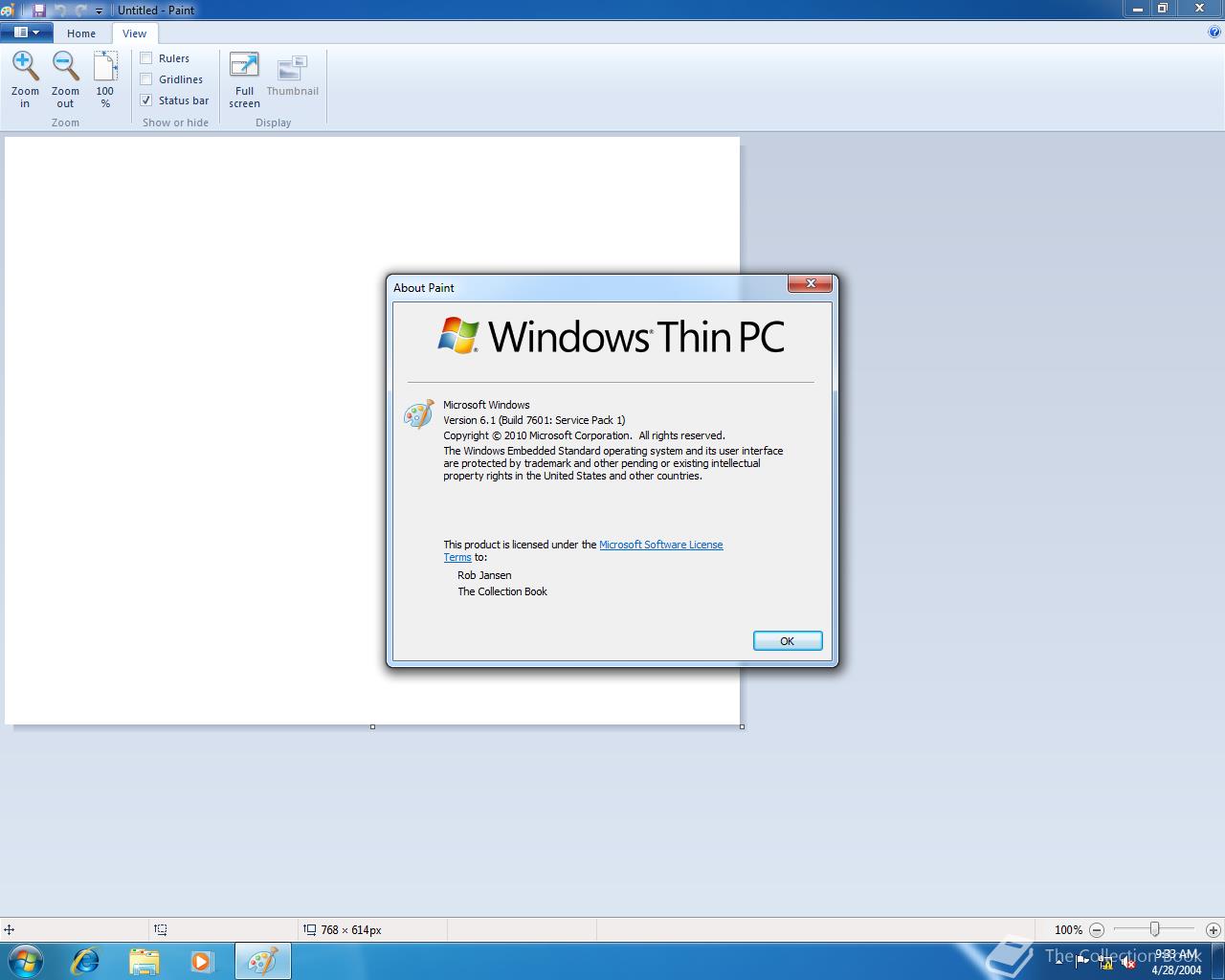
Task: Enable the Rulers checkbox
Action: [146, 58]
